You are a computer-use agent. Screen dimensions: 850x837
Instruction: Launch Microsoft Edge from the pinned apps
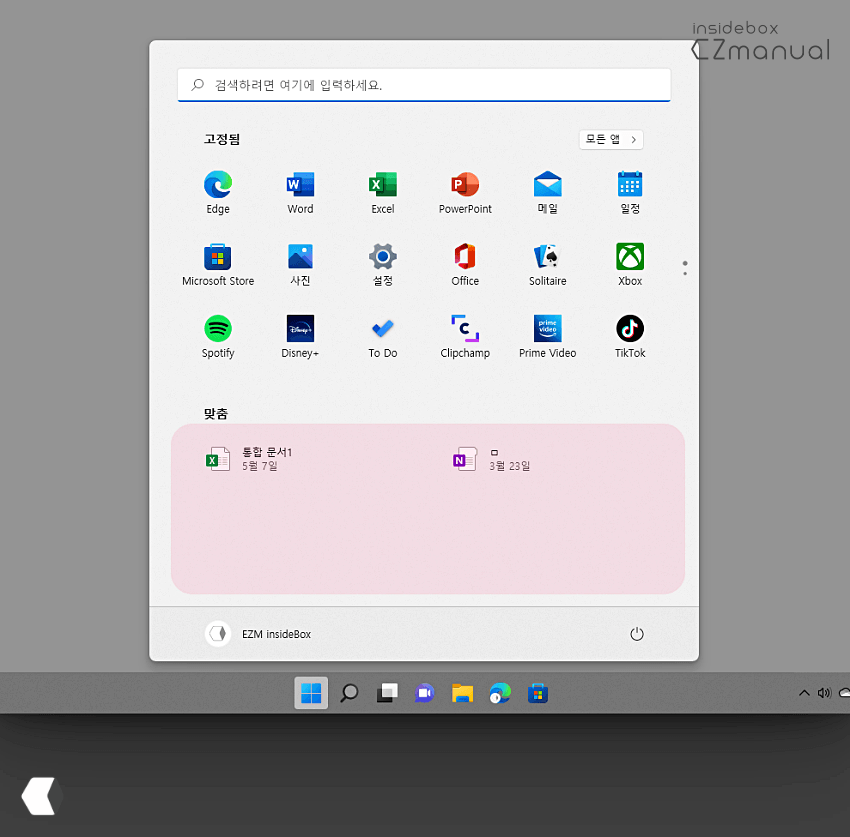(x=217, y=184)
